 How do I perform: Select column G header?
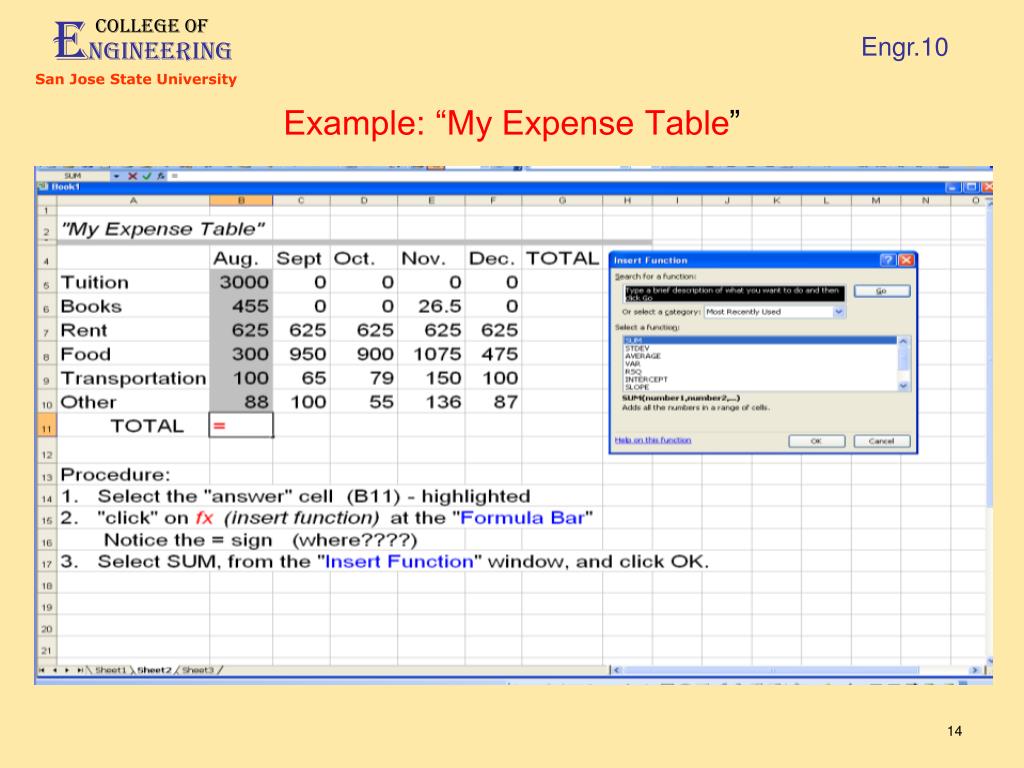pyautogui.click(x=562, y=201)
